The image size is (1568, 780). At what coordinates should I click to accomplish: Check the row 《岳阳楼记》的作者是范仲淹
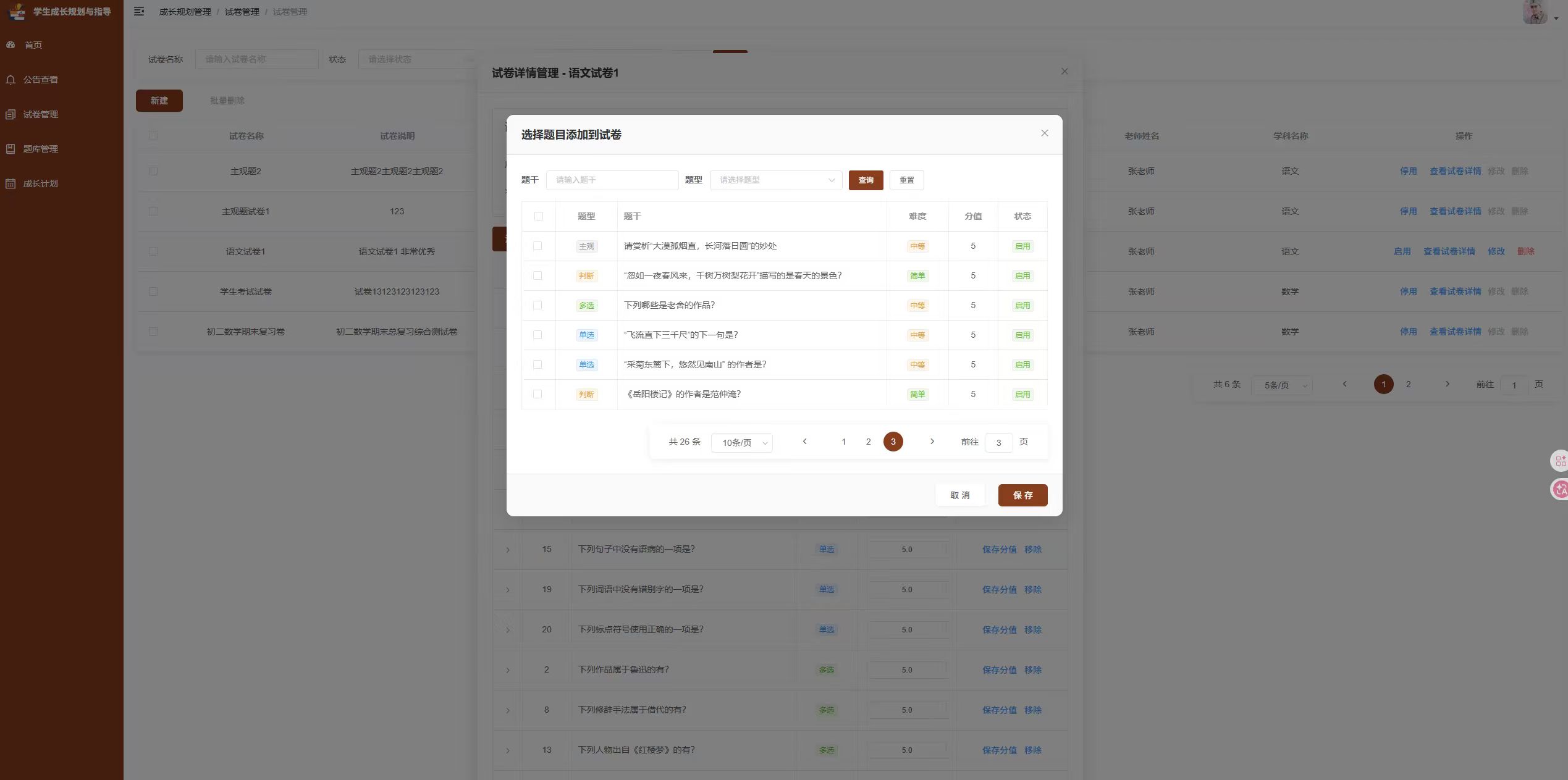coord(537,394)
